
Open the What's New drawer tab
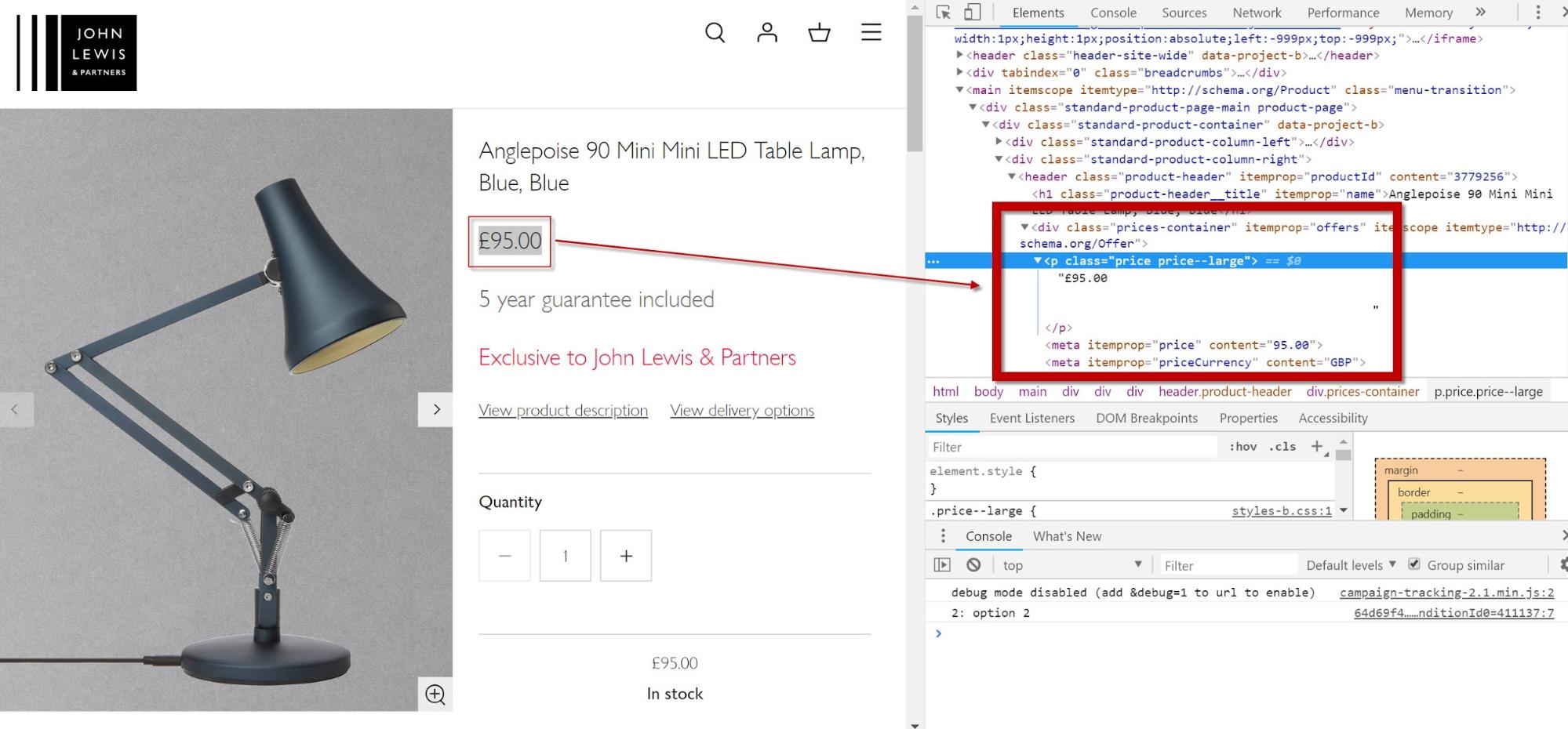[1067, 536]
